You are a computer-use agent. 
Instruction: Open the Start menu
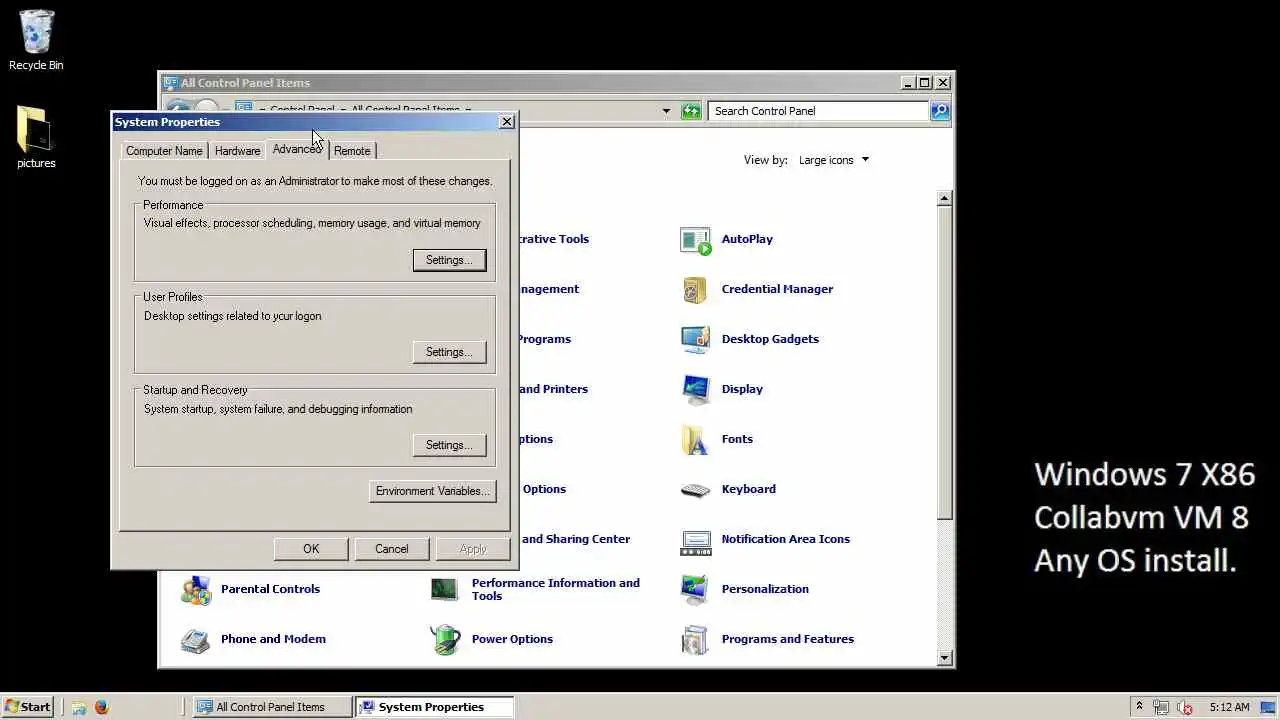[27, 707]
